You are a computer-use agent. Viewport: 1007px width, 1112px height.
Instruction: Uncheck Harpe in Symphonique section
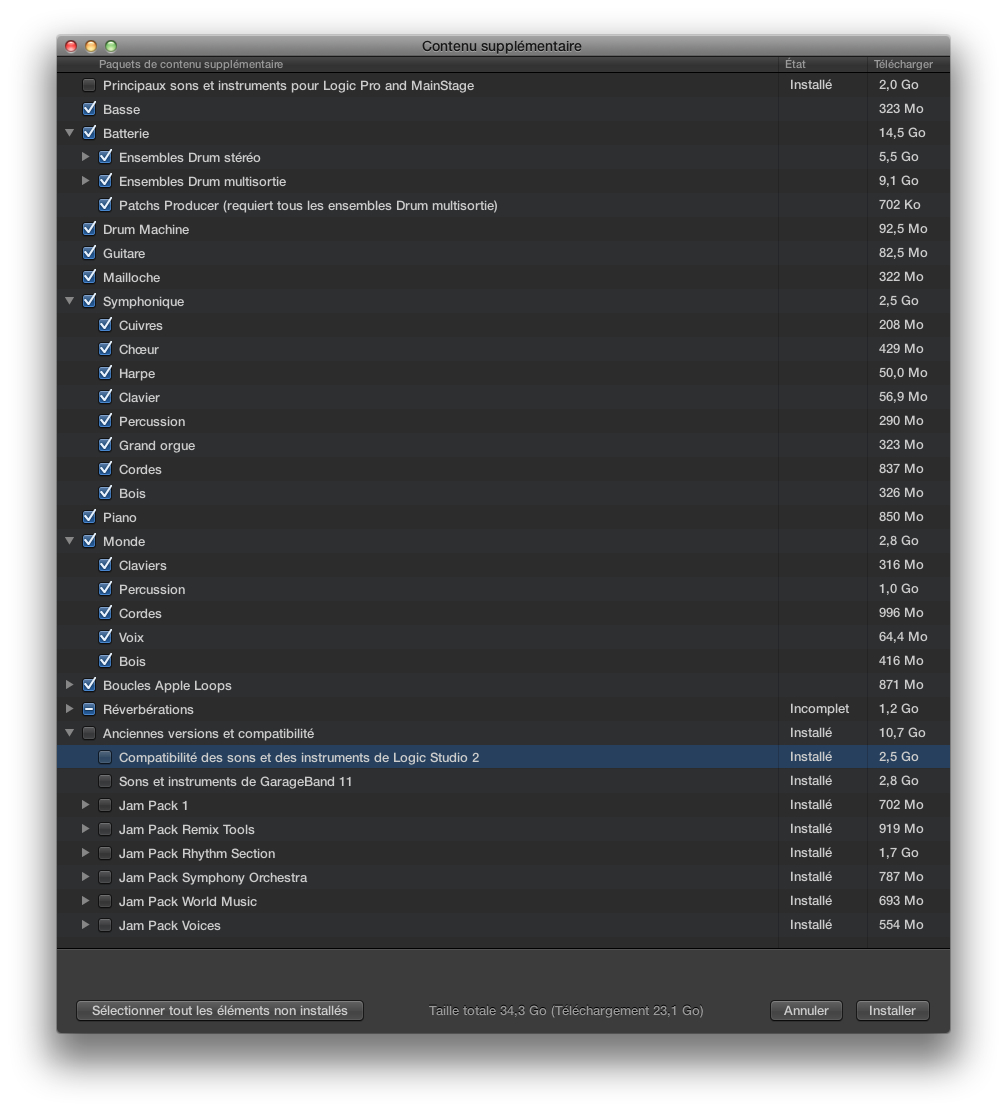coord(105,373)
